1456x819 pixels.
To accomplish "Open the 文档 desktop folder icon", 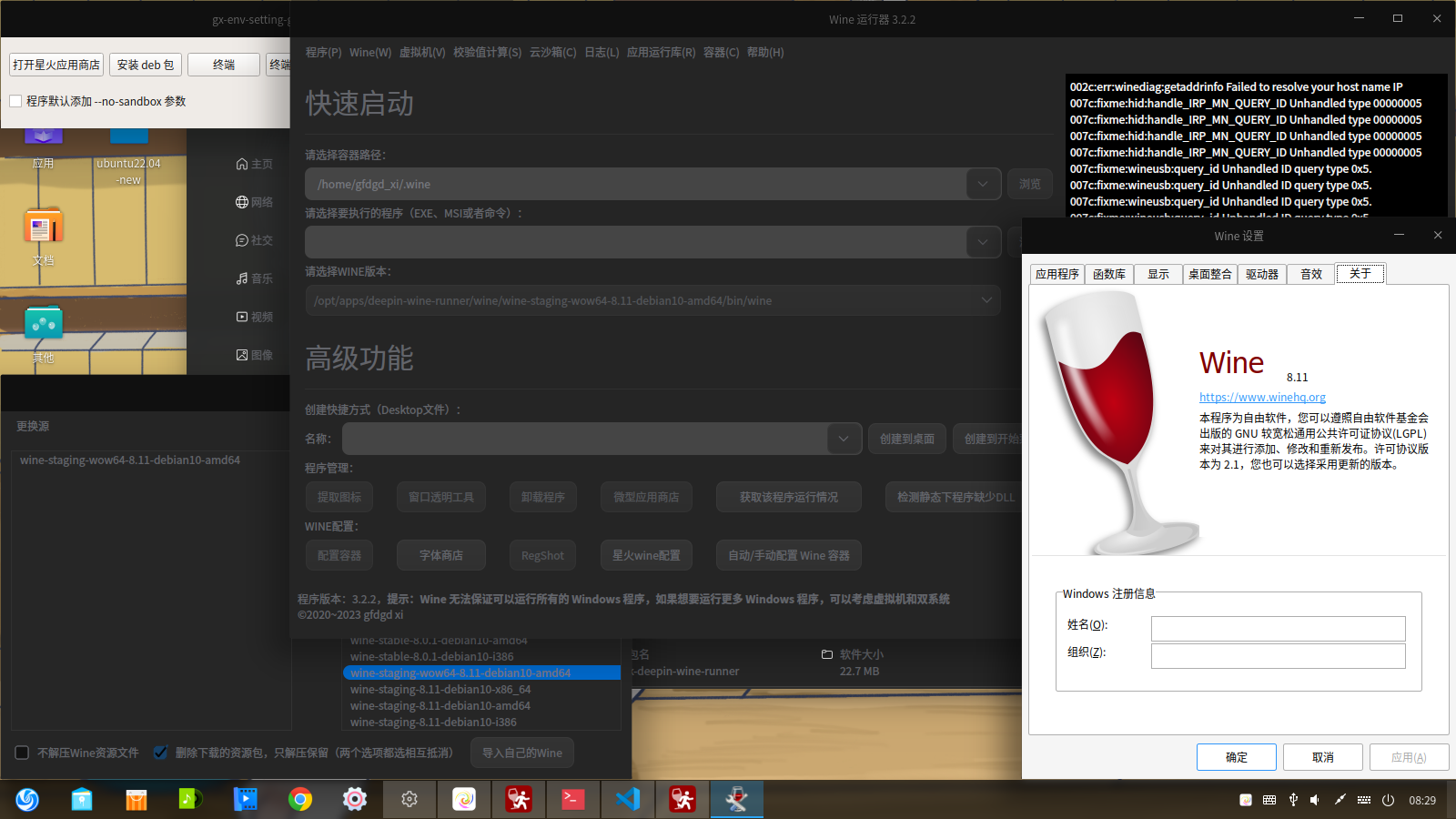I will 43,235.
